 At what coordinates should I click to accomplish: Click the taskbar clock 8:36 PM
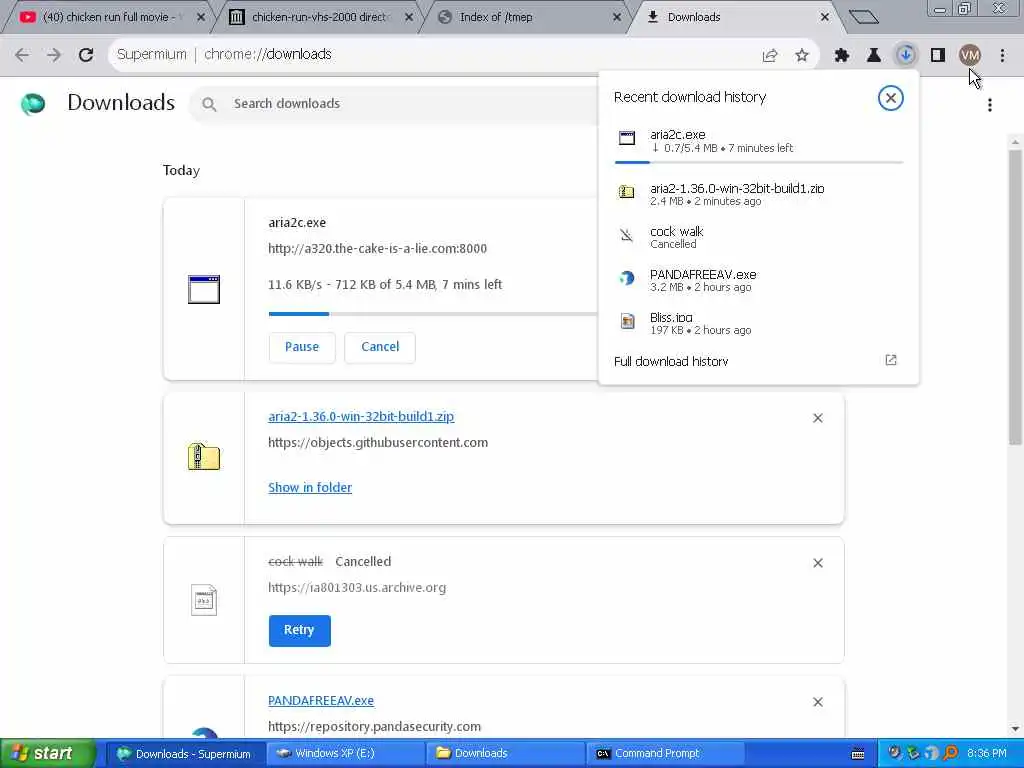[986, 754]
